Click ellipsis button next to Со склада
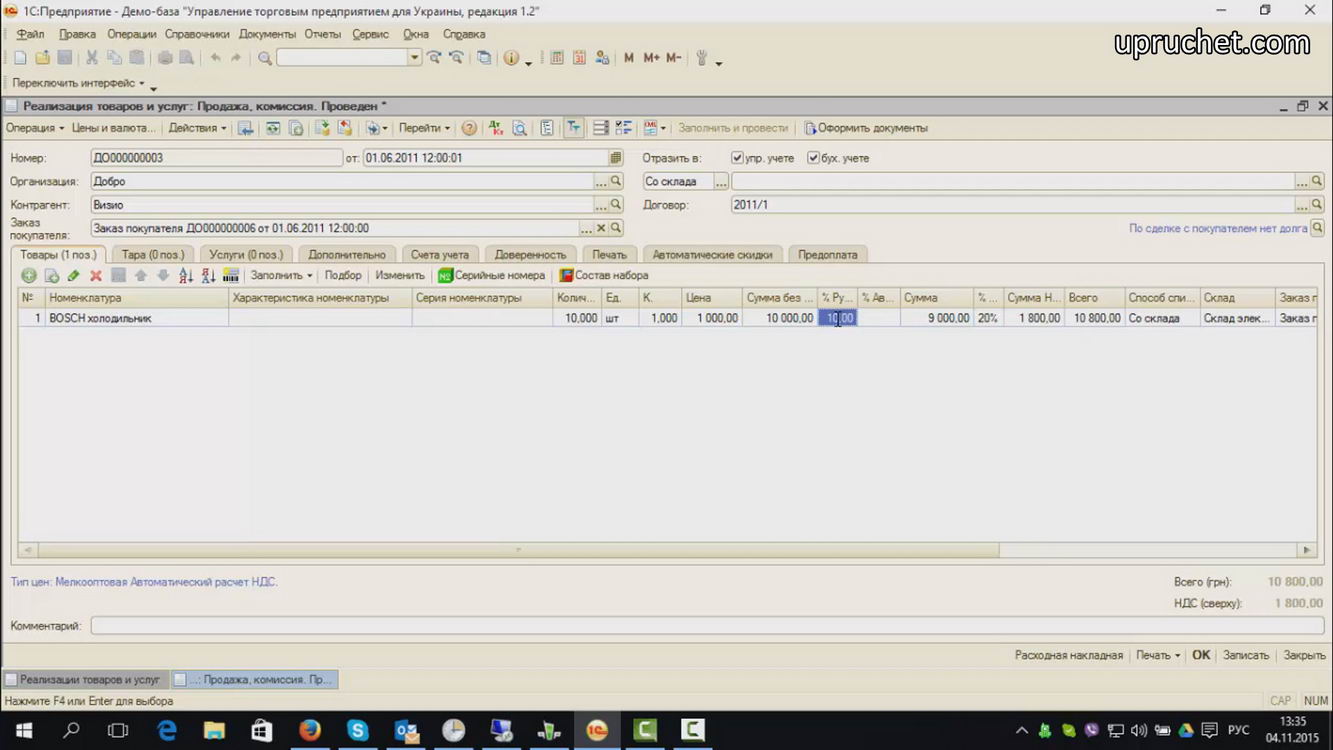The width and height of the screenshot is (1333, 750). (720, 181)
